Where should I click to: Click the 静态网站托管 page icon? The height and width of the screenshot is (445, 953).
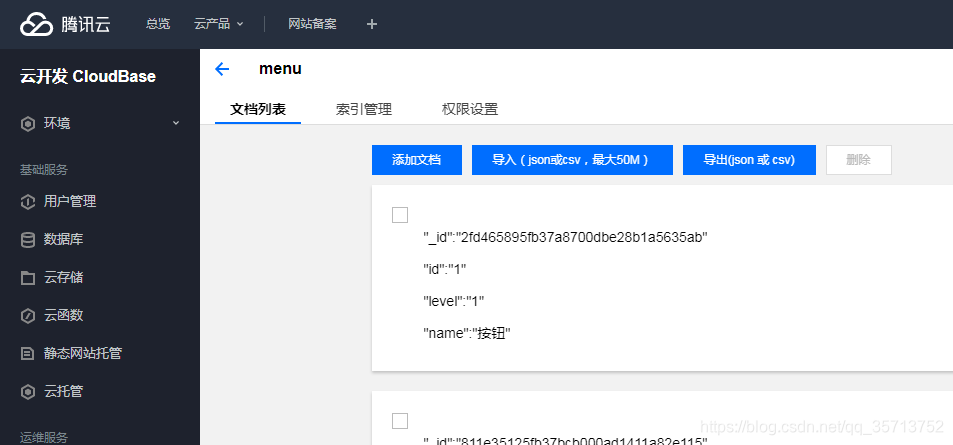tap(28, 354)
